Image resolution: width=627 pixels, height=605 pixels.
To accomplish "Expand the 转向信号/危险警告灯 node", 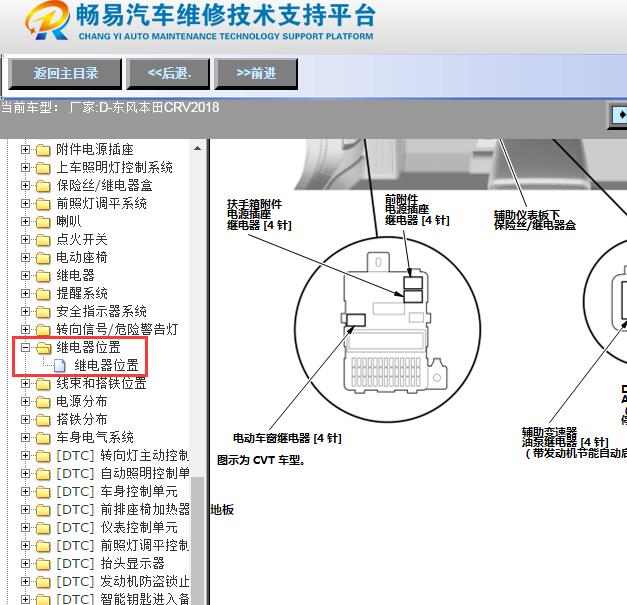I will click(x=25, y=329).
